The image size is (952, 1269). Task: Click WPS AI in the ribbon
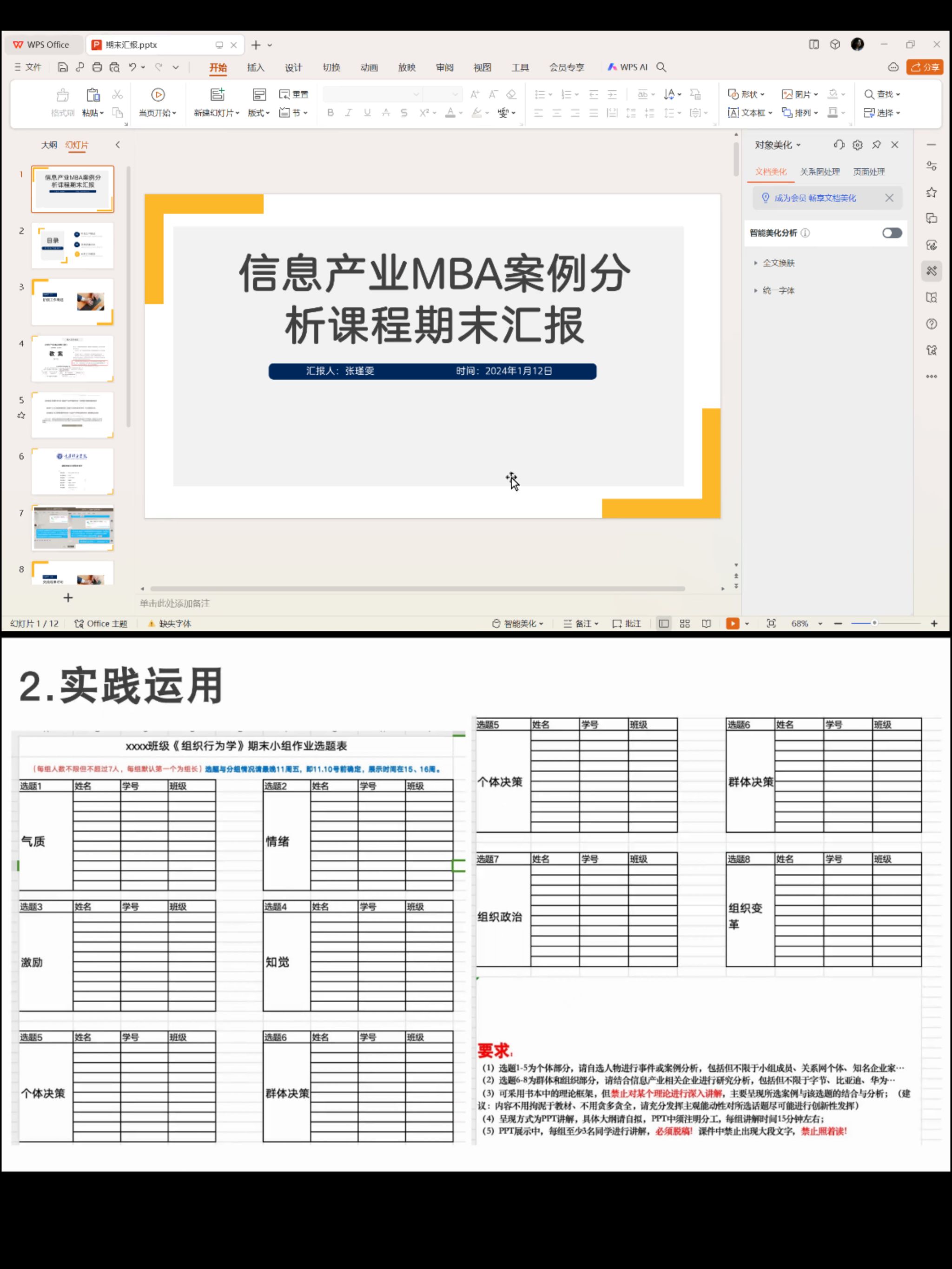pyautogui.click(x=627, y=67)
